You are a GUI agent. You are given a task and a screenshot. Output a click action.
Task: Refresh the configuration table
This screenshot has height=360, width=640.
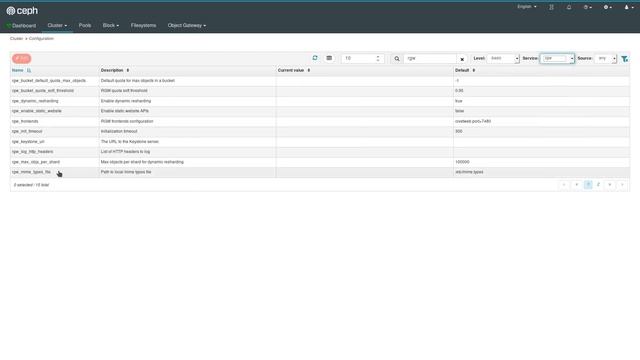315,58
